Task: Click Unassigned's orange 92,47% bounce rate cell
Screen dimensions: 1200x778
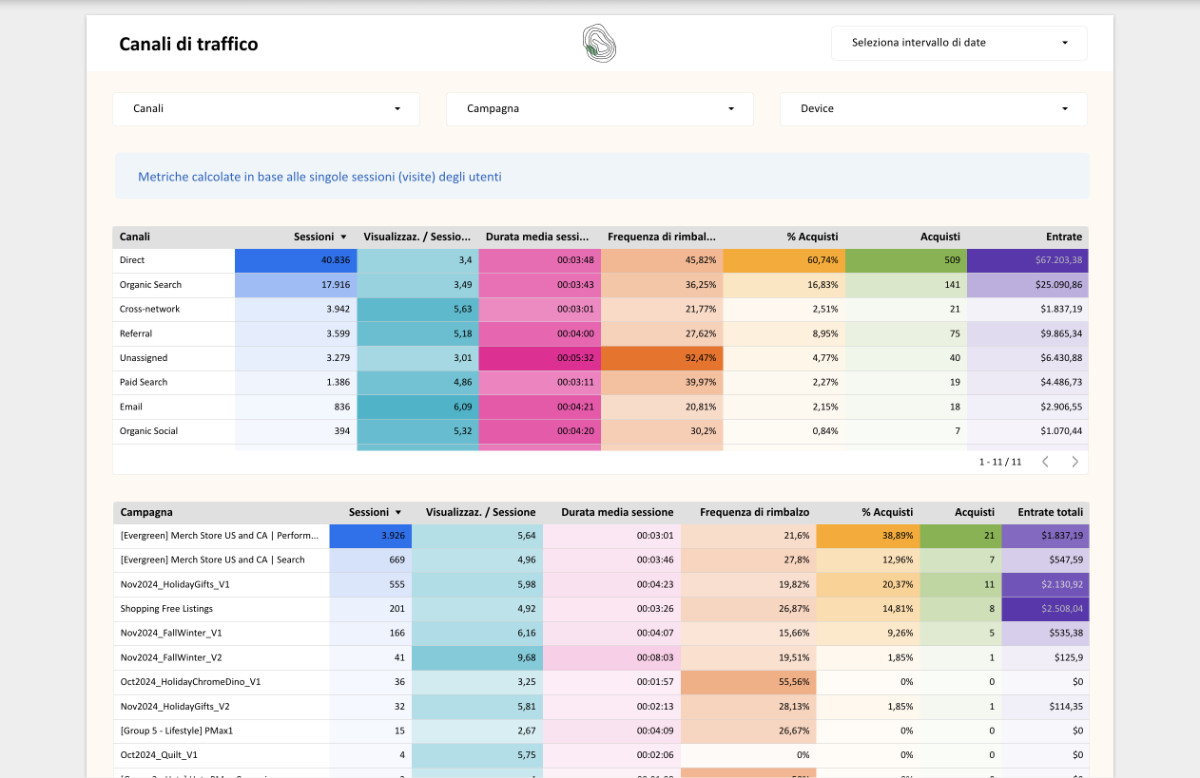Action: pyautogui.click(x=662, y=358)
